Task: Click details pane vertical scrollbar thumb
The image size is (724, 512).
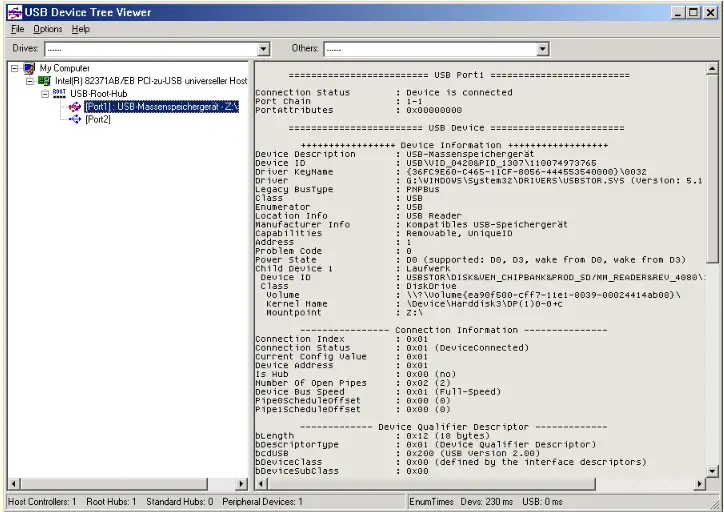Action: pos(712,169)
